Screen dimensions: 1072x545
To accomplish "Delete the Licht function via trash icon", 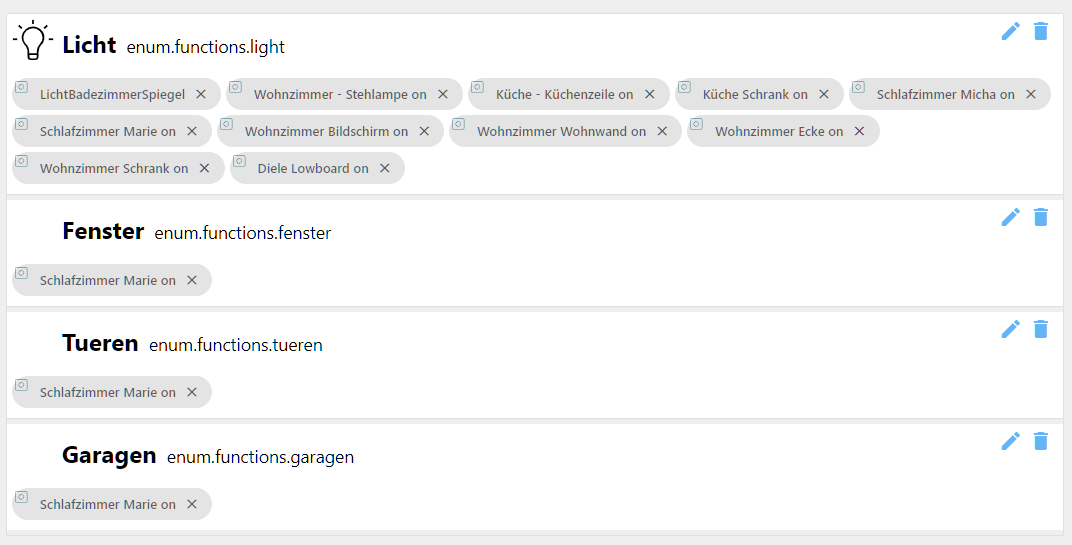I will (1041, 31).
